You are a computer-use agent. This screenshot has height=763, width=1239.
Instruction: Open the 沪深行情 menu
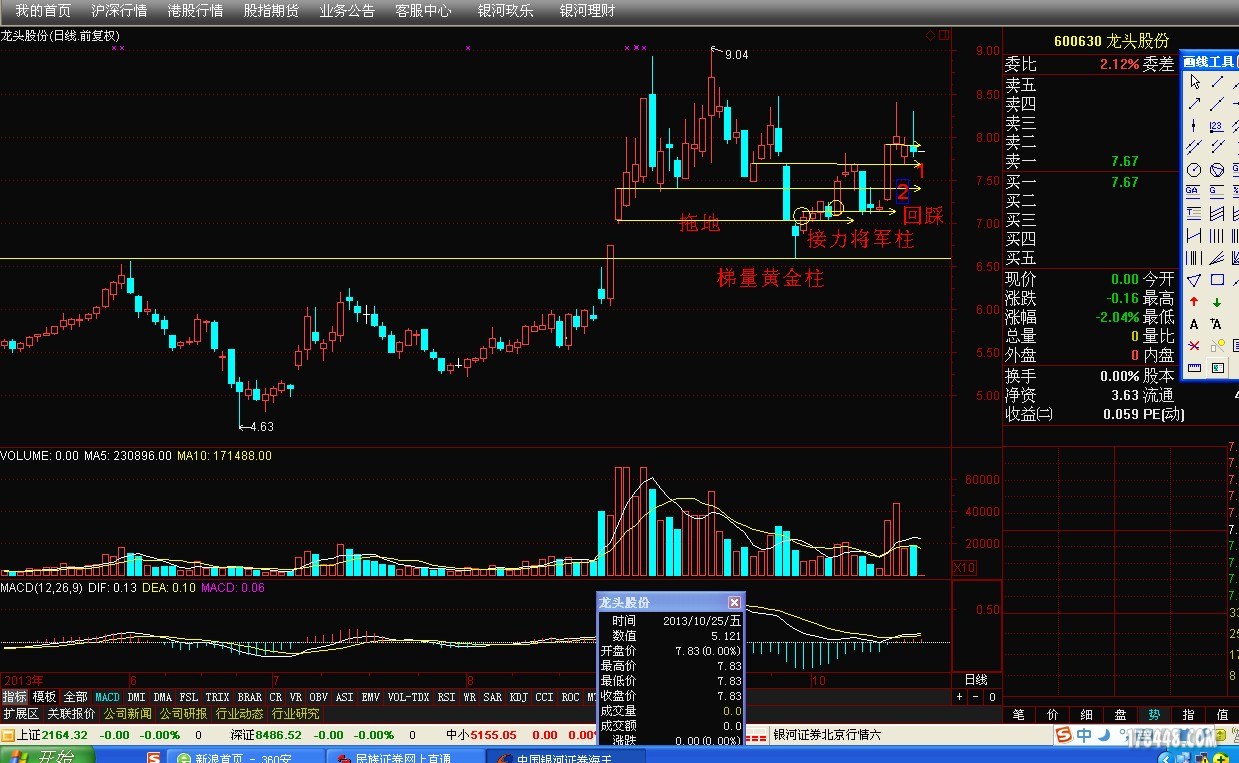(119, 11)
